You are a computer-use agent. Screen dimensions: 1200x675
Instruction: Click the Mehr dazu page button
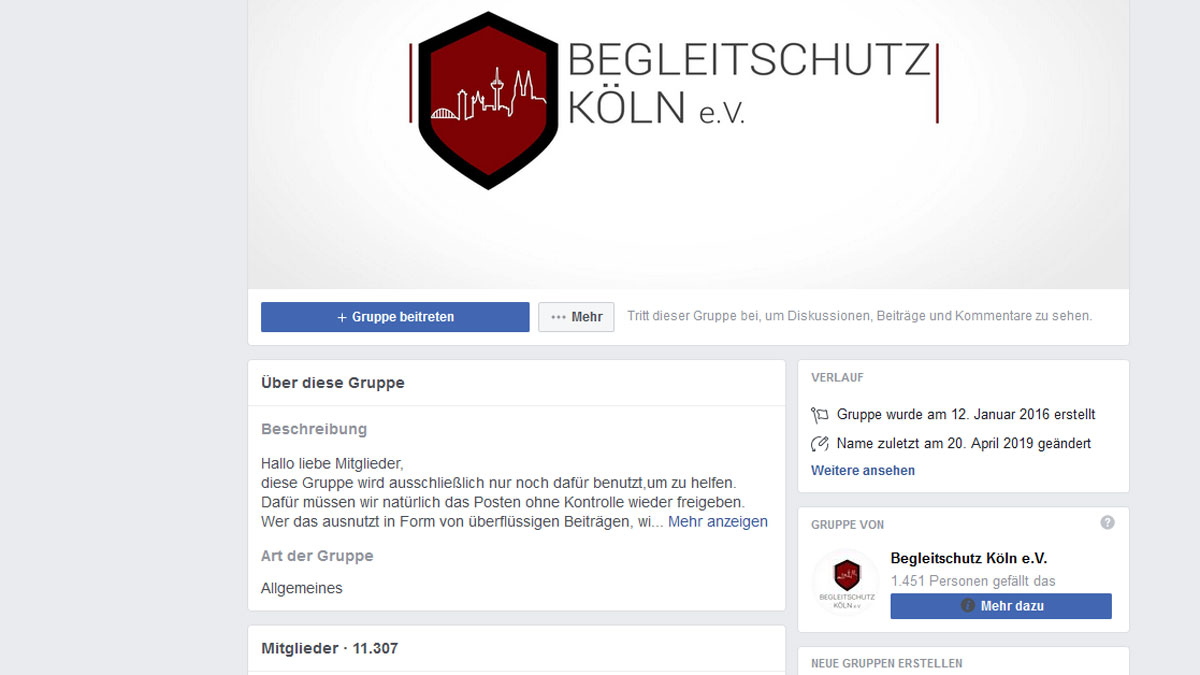coord(1001,606)
